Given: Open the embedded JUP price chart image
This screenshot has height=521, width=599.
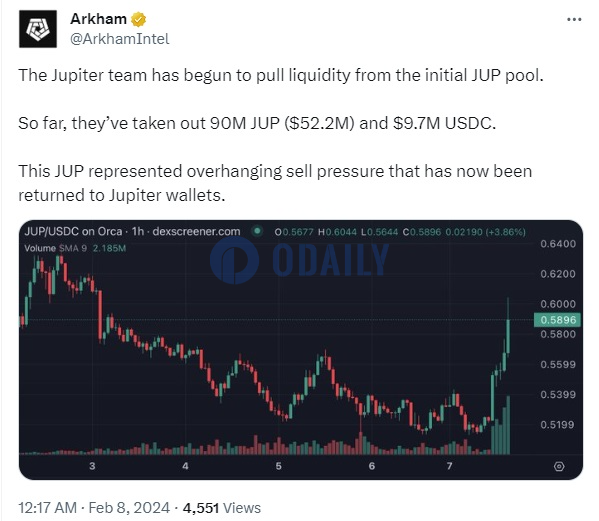Looking at the screenshot, I should 301,349.
